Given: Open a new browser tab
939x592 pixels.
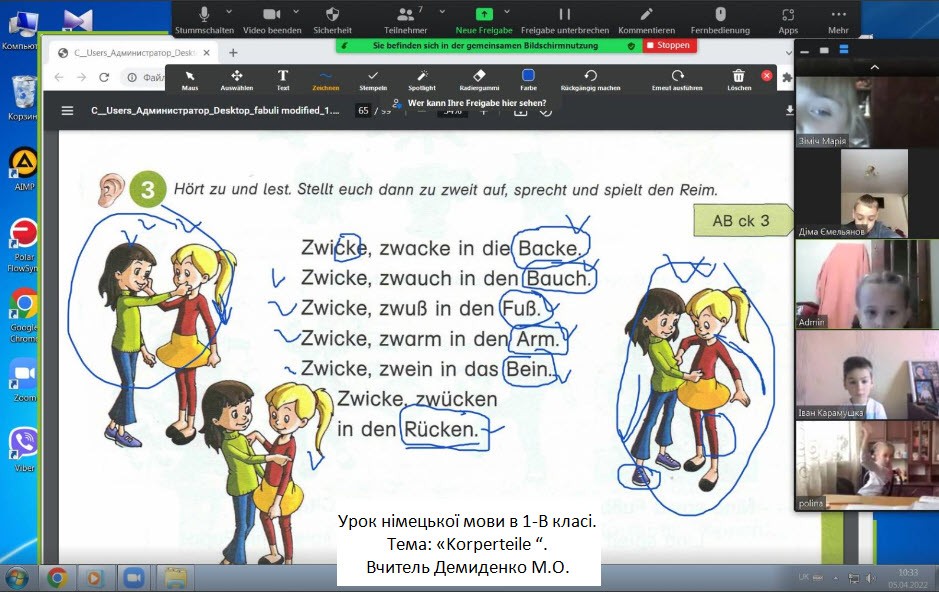Looking at the screenshot, I should (x=233, y=52).
